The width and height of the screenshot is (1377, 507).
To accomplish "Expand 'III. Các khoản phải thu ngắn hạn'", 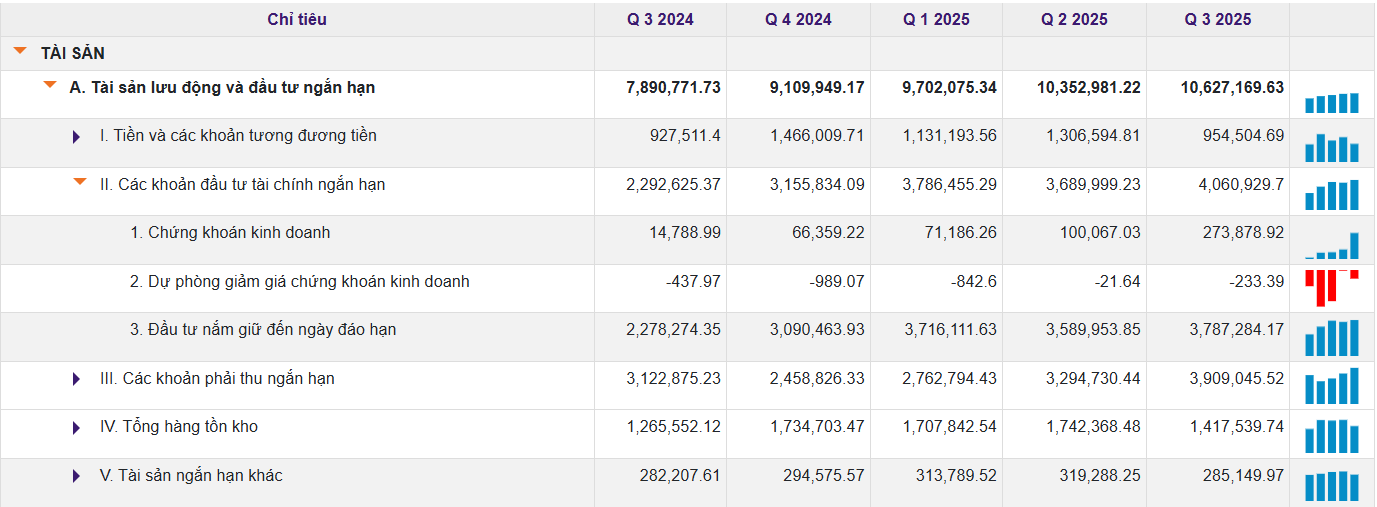I will (x=77, y=379).
